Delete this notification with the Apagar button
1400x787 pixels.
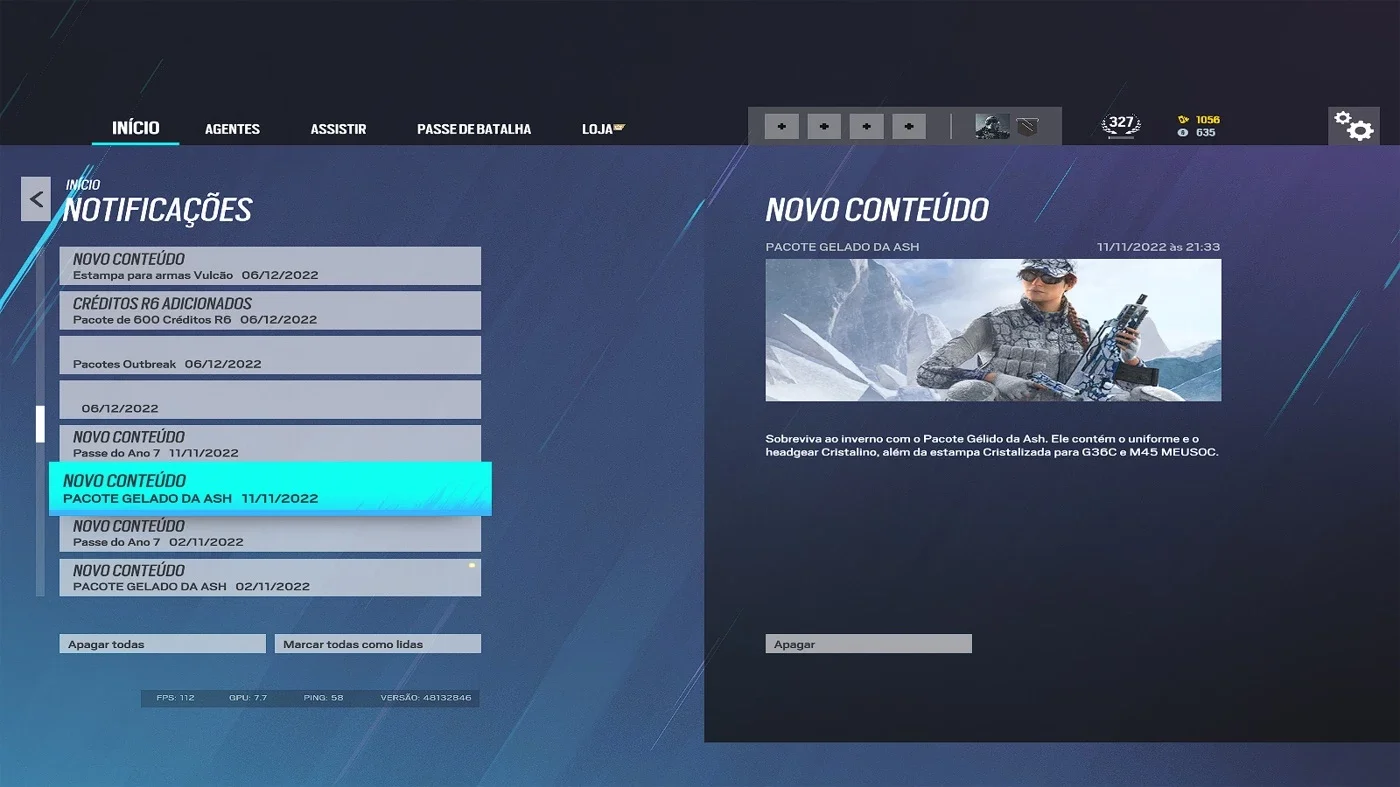(x=868, y=644)
